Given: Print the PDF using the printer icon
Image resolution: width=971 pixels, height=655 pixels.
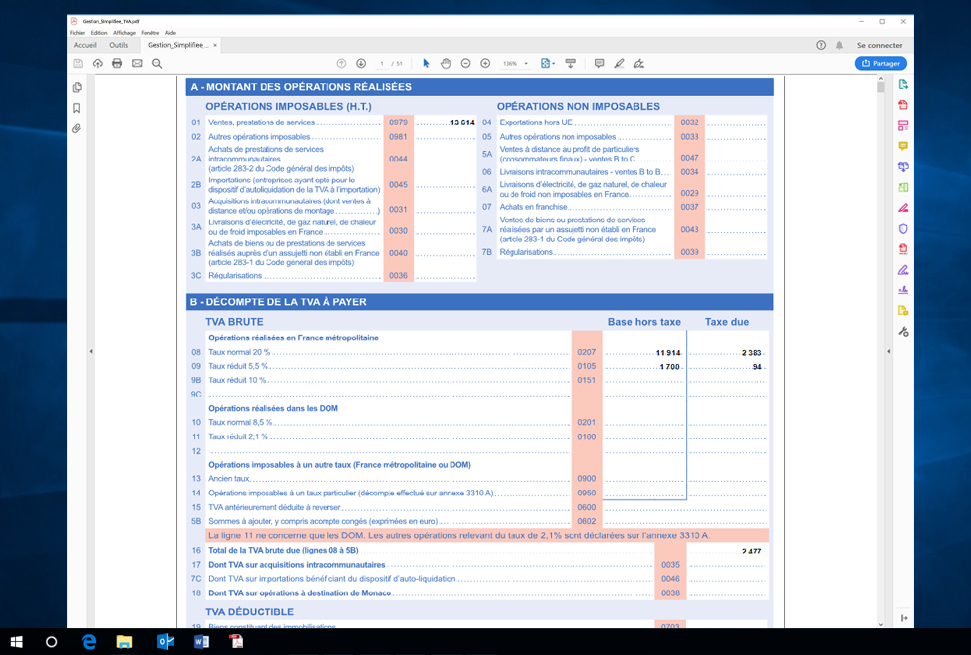Looking at the screenshot, I should pos(118,62).
